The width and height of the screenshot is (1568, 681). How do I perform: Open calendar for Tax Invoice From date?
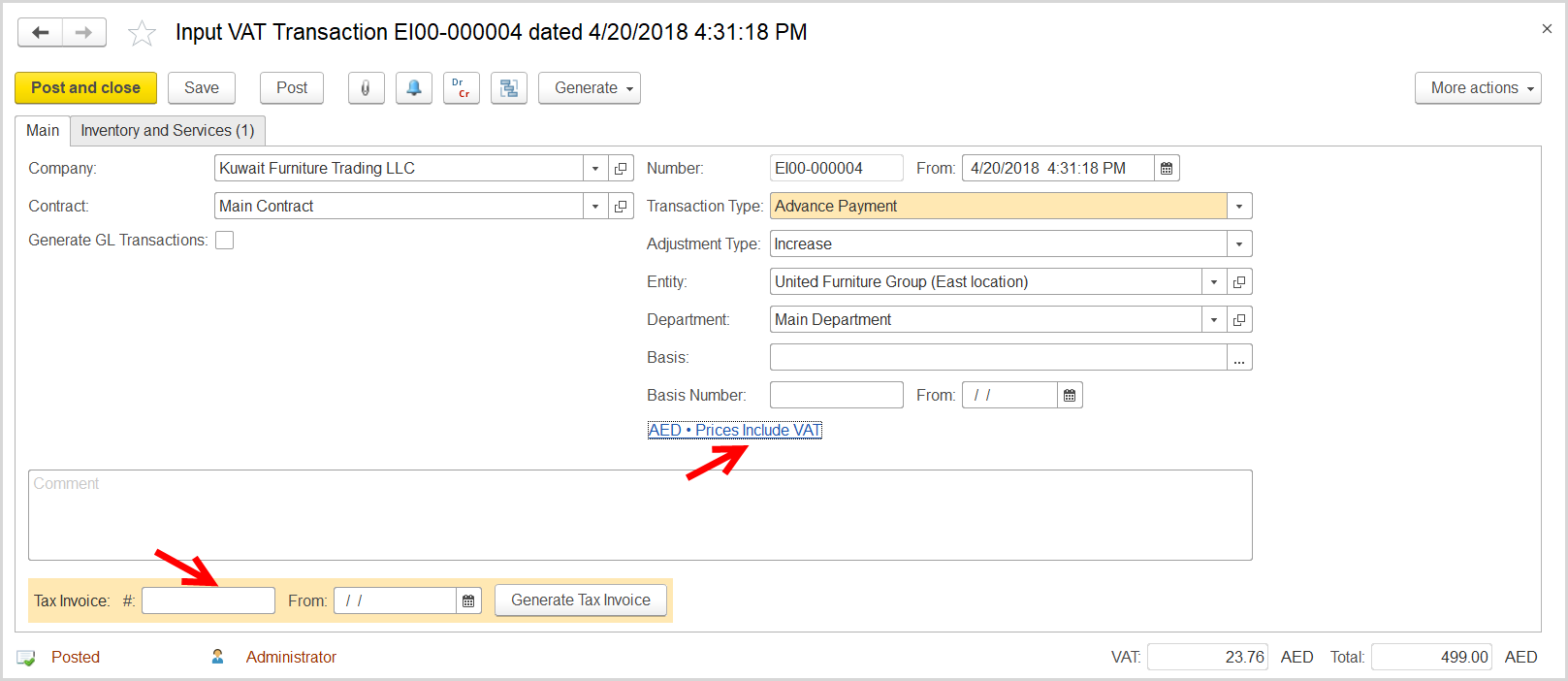click(x=468, y=600)
